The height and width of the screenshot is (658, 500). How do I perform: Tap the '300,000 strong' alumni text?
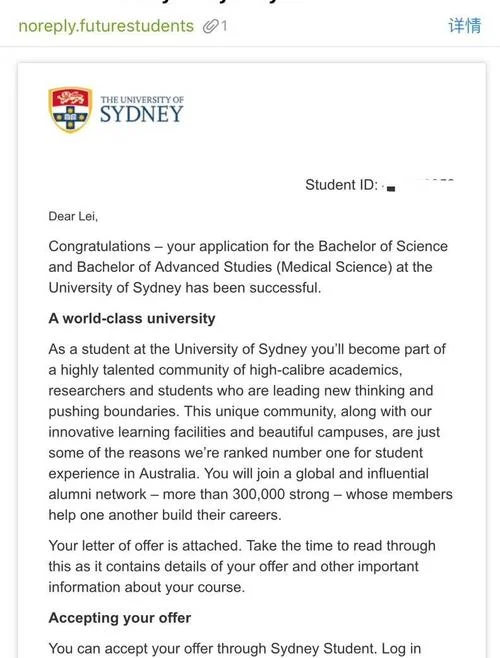tap(281, 494)
